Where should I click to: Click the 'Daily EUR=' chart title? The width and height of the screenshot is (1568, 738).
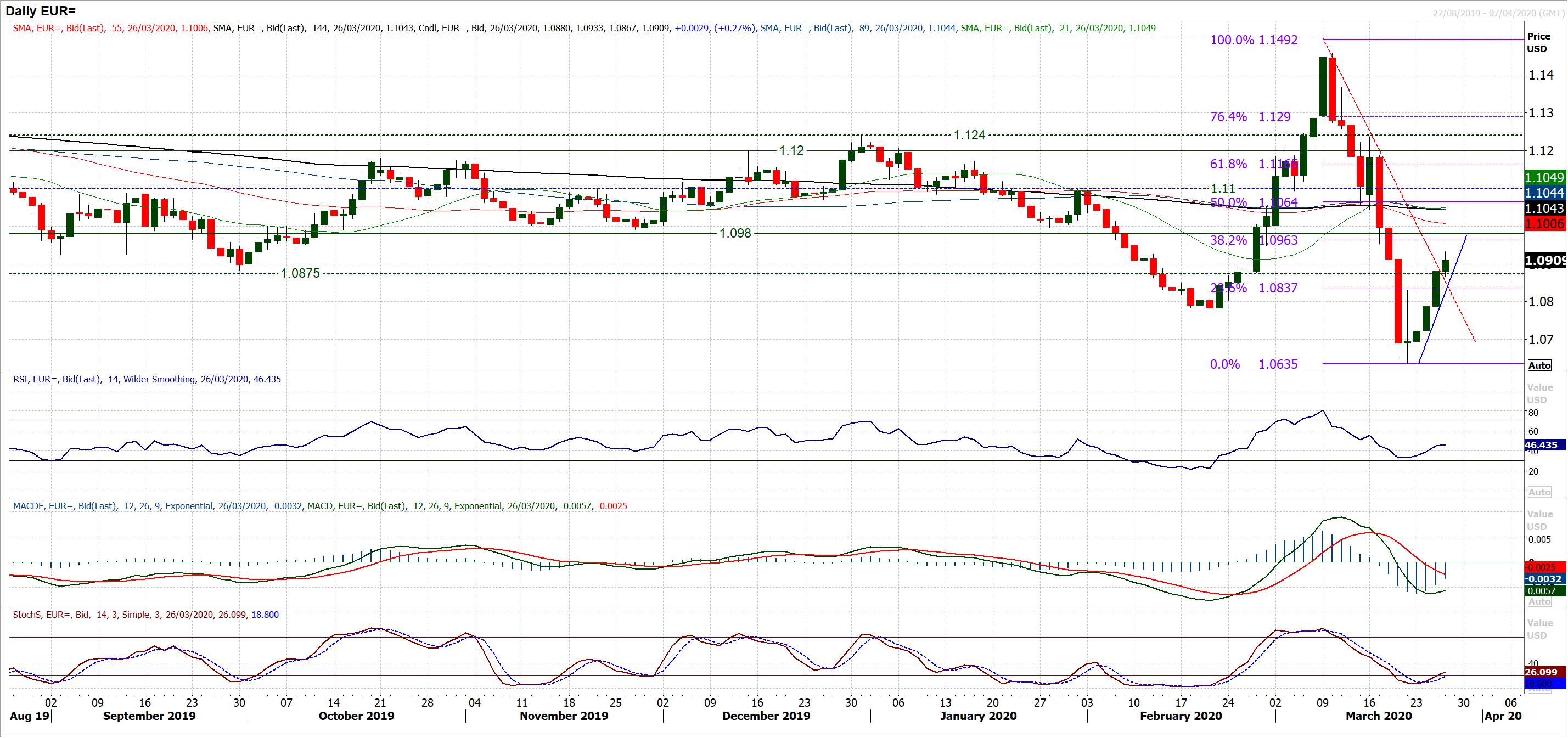(41, 10)
